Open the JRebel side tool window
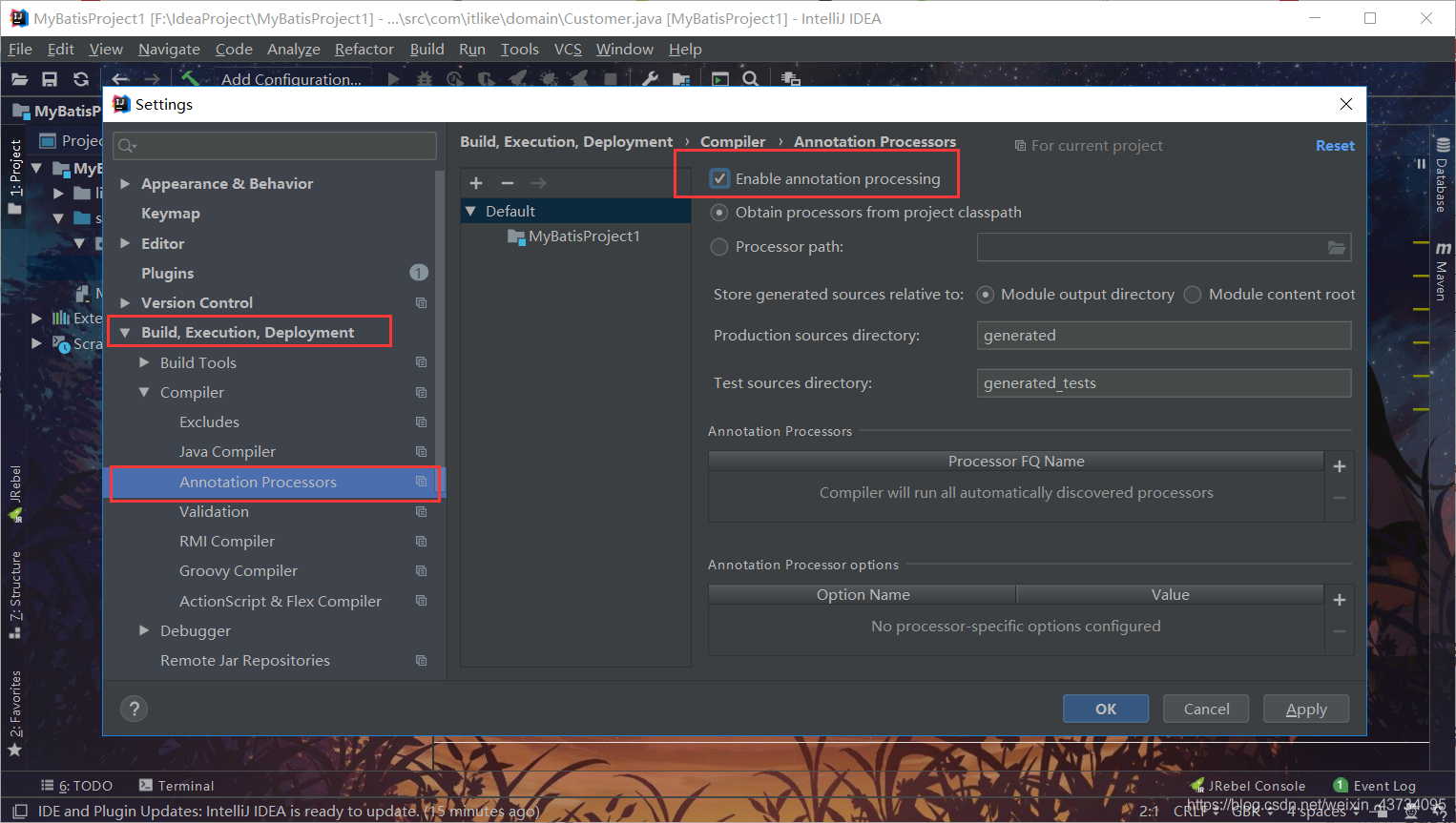This screenshot has width=1456, height=823. point(15,493)
